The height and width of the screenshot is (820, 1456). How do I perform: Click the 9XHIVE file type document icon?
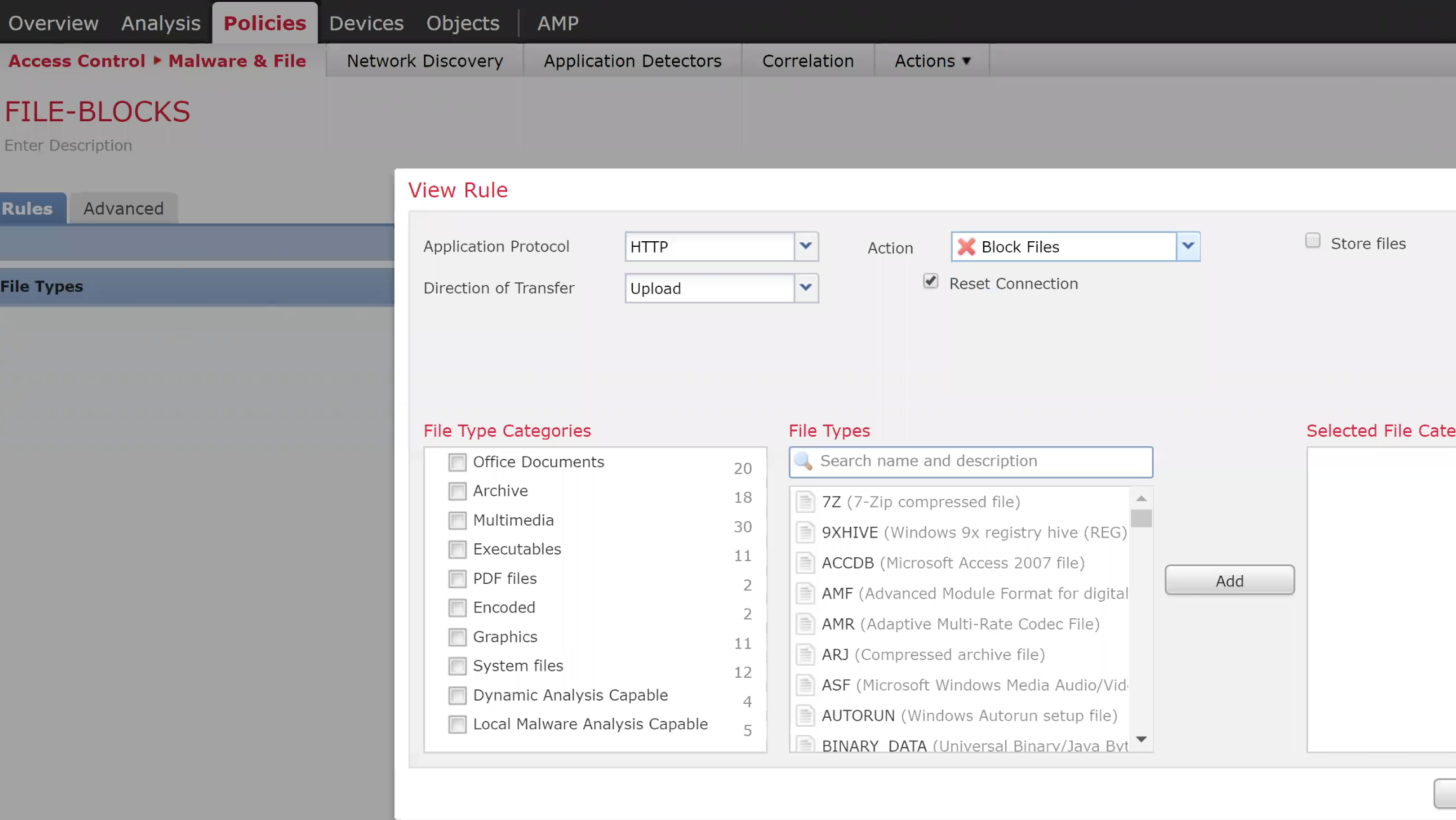(x=805, y=532)
